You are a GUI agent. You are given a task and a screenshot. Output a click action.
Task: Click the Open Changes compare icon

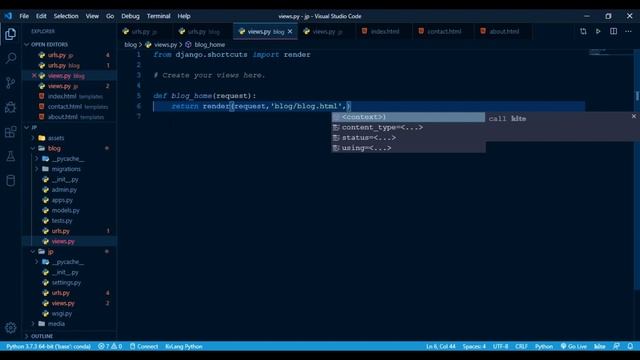pyautogui.click(x=583, y=31)
